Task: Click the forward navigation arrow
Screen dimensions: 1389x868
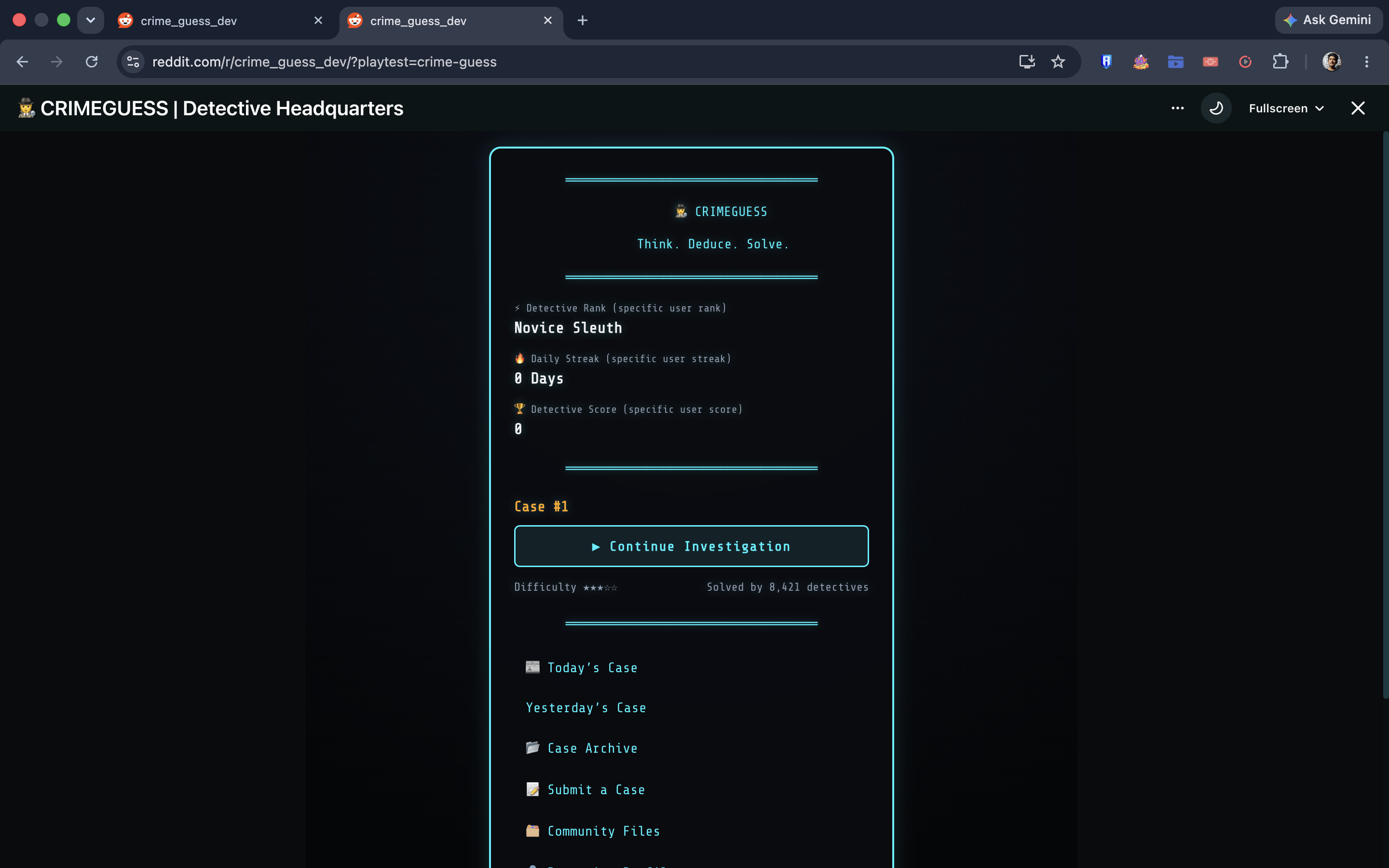Action: [x=57, y=61]
